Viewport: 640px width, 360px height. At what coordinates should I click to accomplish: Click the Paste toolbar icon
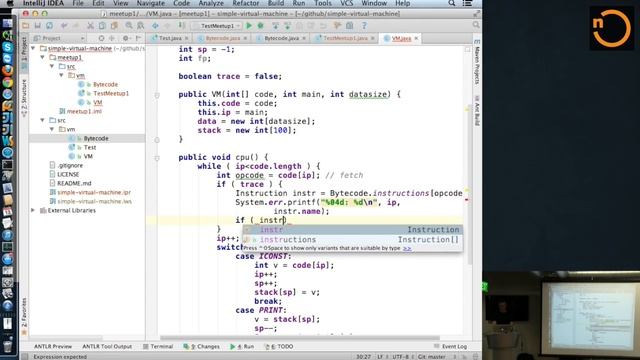point(114,26)
